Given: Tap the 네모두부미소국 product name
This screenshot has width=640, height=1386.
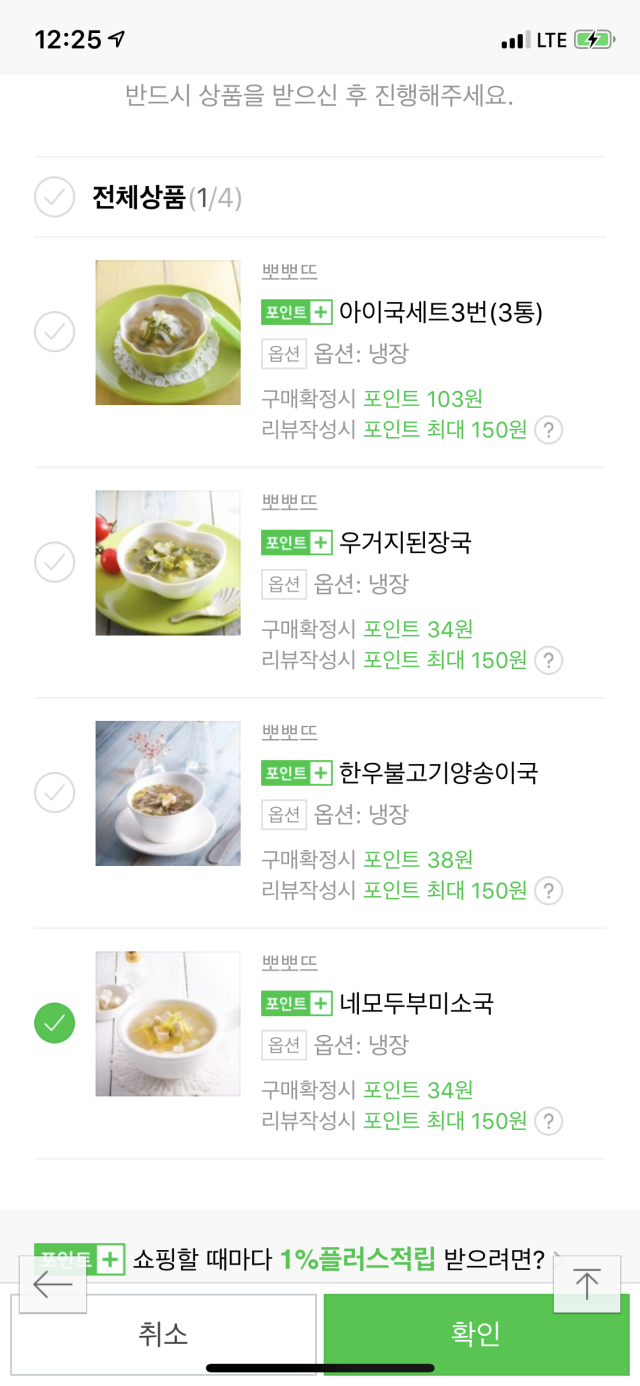Looking at the screenshot, I should (416, 1003).
